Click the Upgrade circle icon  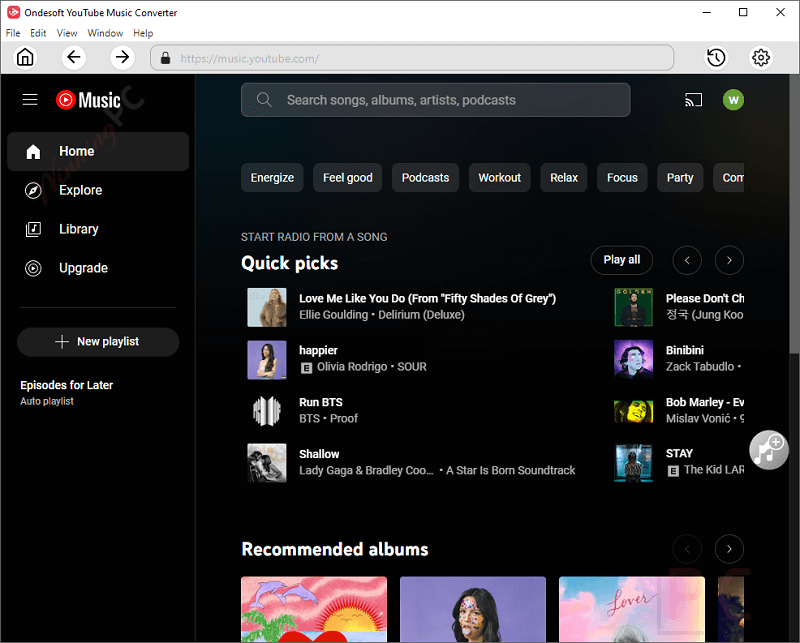tap(33, 268)
